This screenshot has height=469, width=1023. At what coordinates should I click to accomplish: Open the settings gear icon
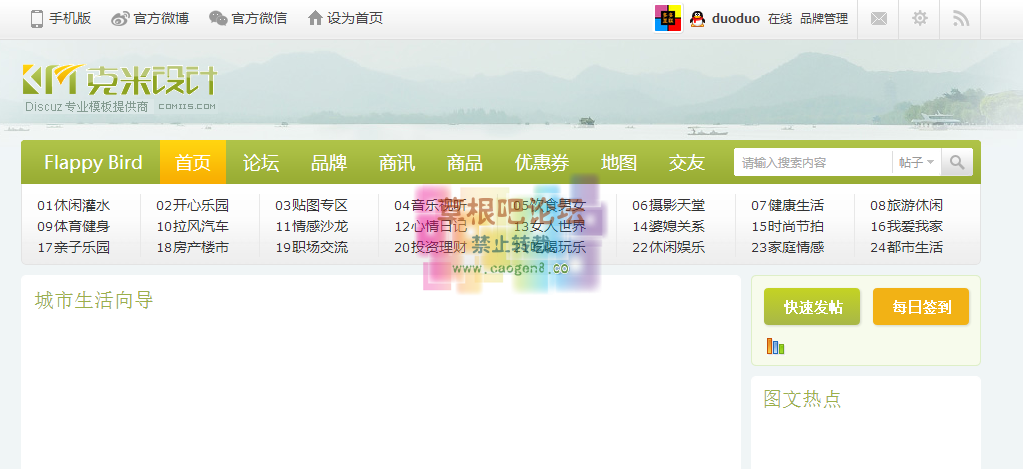pyautogui.click(x=920, y=19)
